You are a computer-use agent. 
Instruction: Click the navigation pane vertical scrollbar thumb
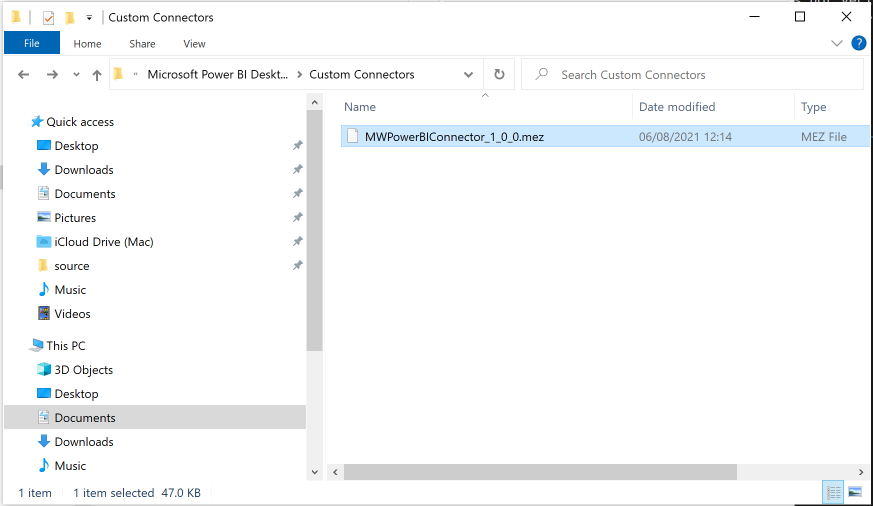(x=315, y=230)
